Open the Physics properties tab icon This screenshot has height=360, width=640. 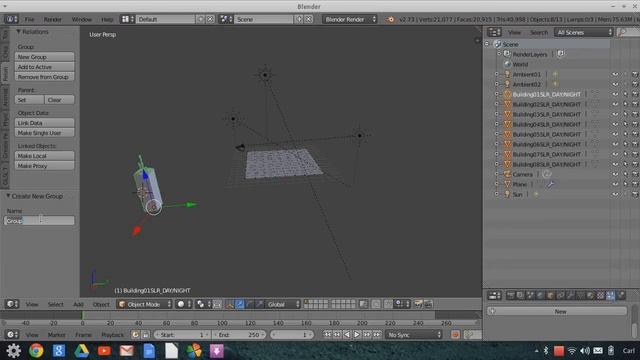620,296
